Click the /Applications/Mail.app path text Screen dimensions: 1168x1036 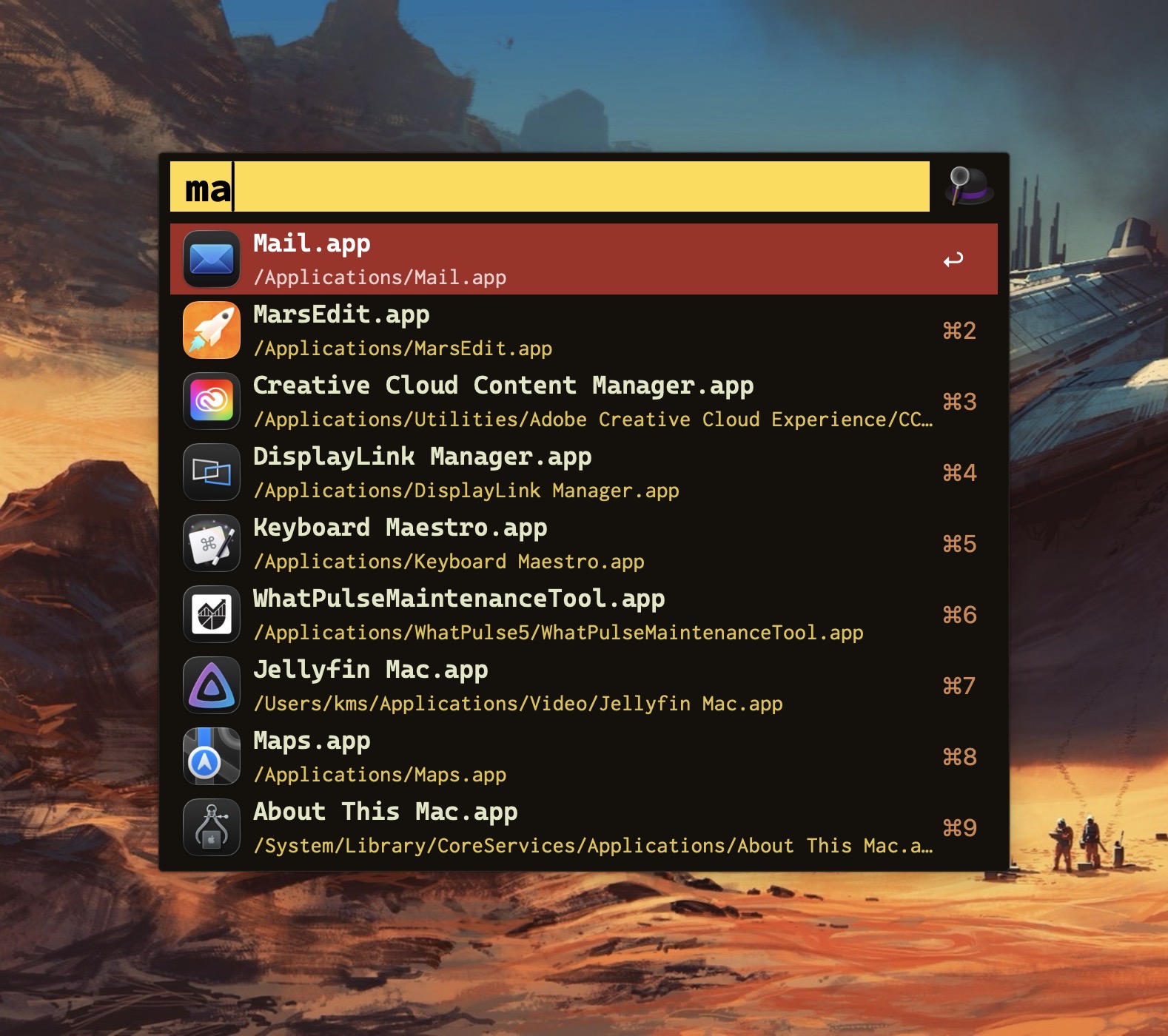coord(380,277)
